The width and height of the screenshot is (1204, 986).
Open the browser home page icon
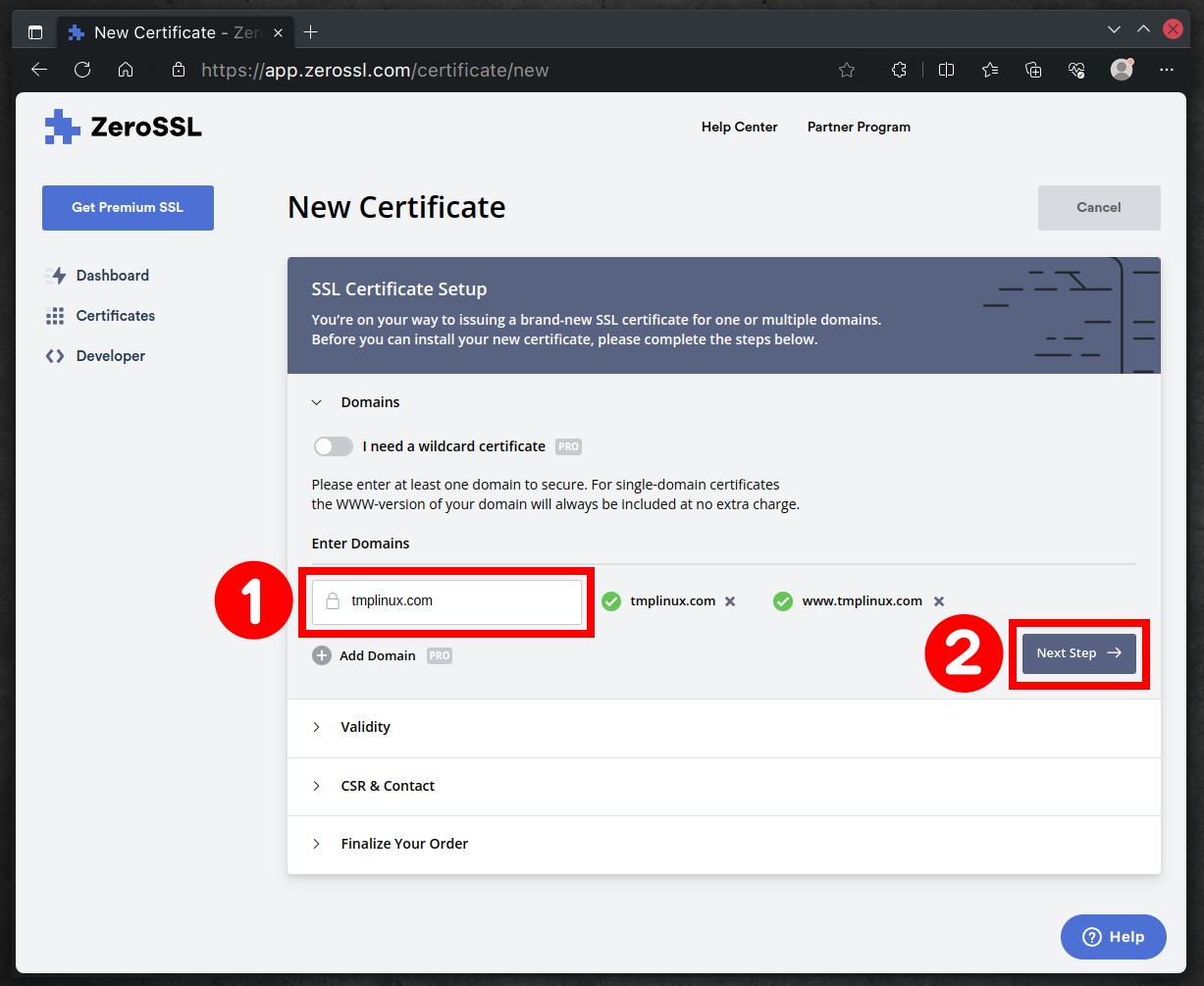126,70
